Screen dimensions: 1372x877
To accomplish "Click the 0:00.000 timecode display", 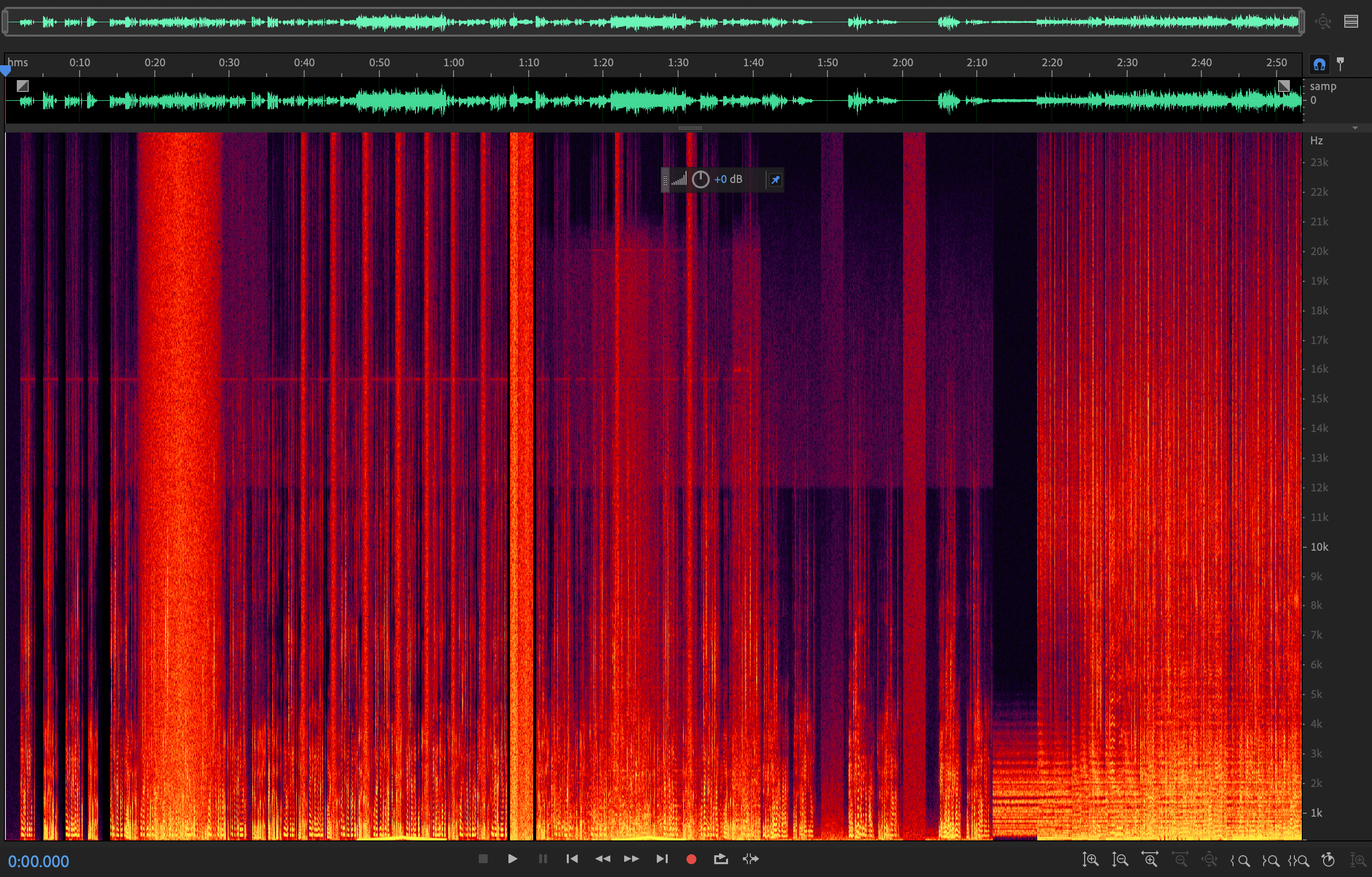I will pos(39,861).
